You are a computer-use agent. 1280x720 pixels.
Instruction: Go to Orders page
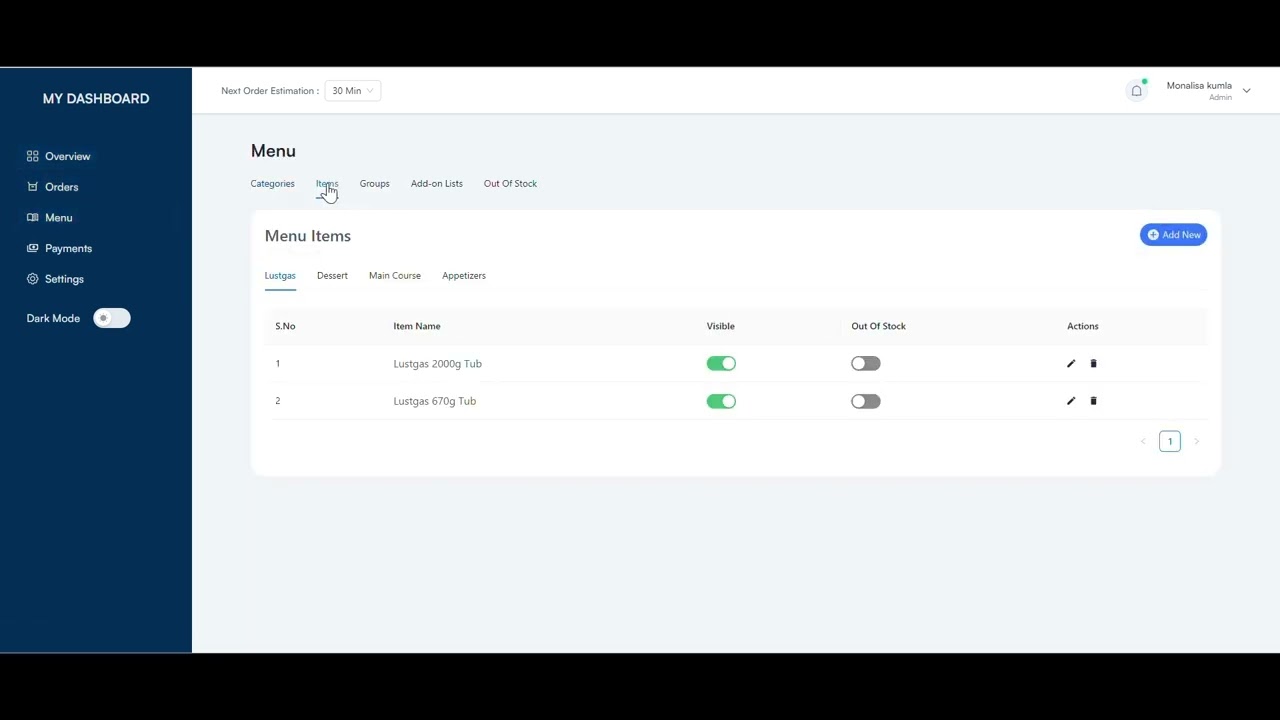(61, 187)
